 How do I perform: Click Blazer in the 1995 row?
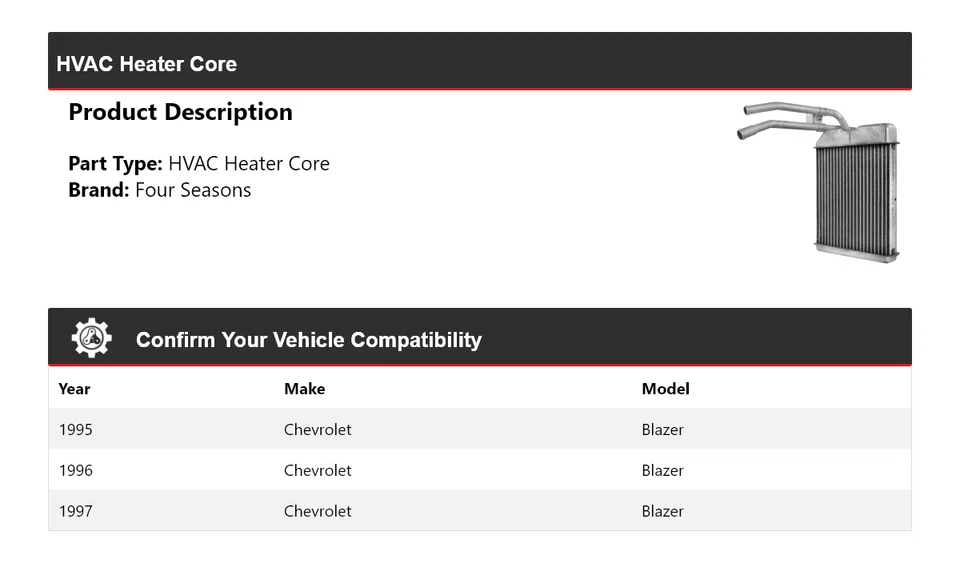click(x=662, y=430)
